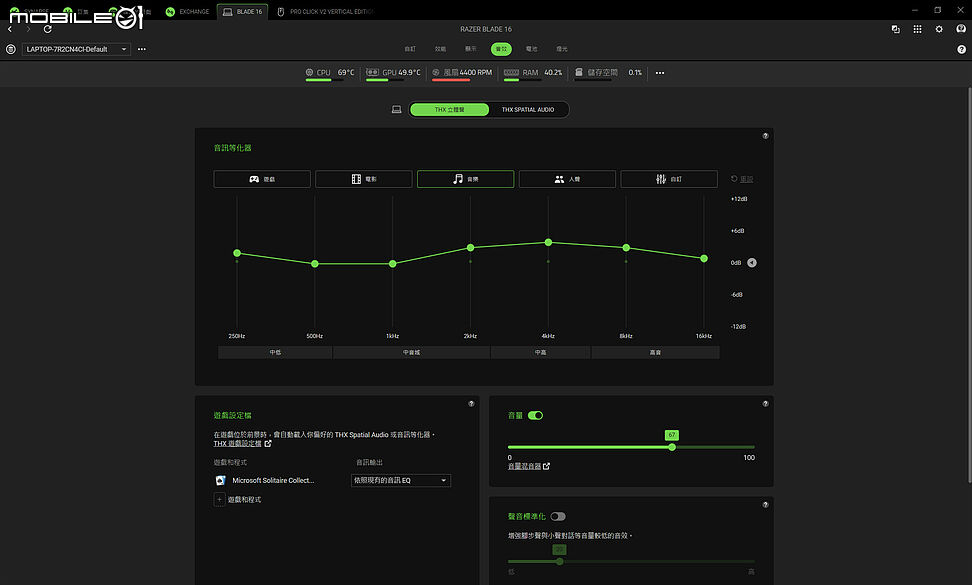Open the Razer account avatar icon

pyautogui.click(x=961, y=29)
